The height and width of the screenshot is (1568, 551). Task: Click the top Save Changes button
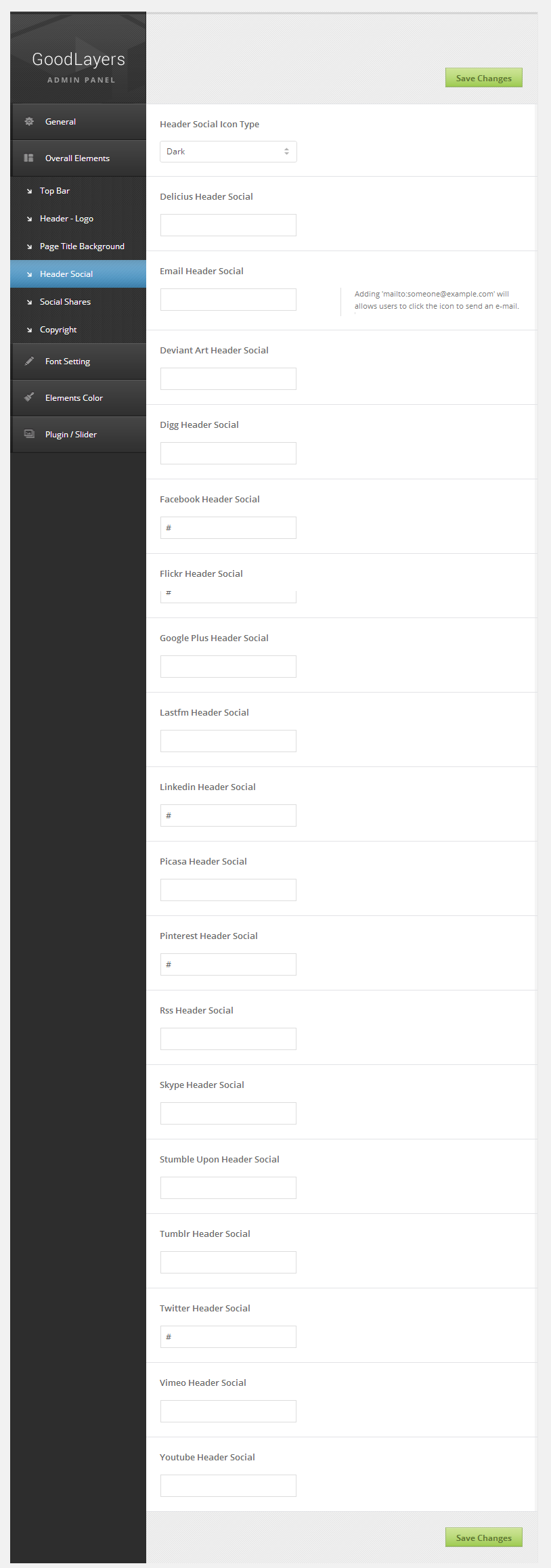click(483, 78)
